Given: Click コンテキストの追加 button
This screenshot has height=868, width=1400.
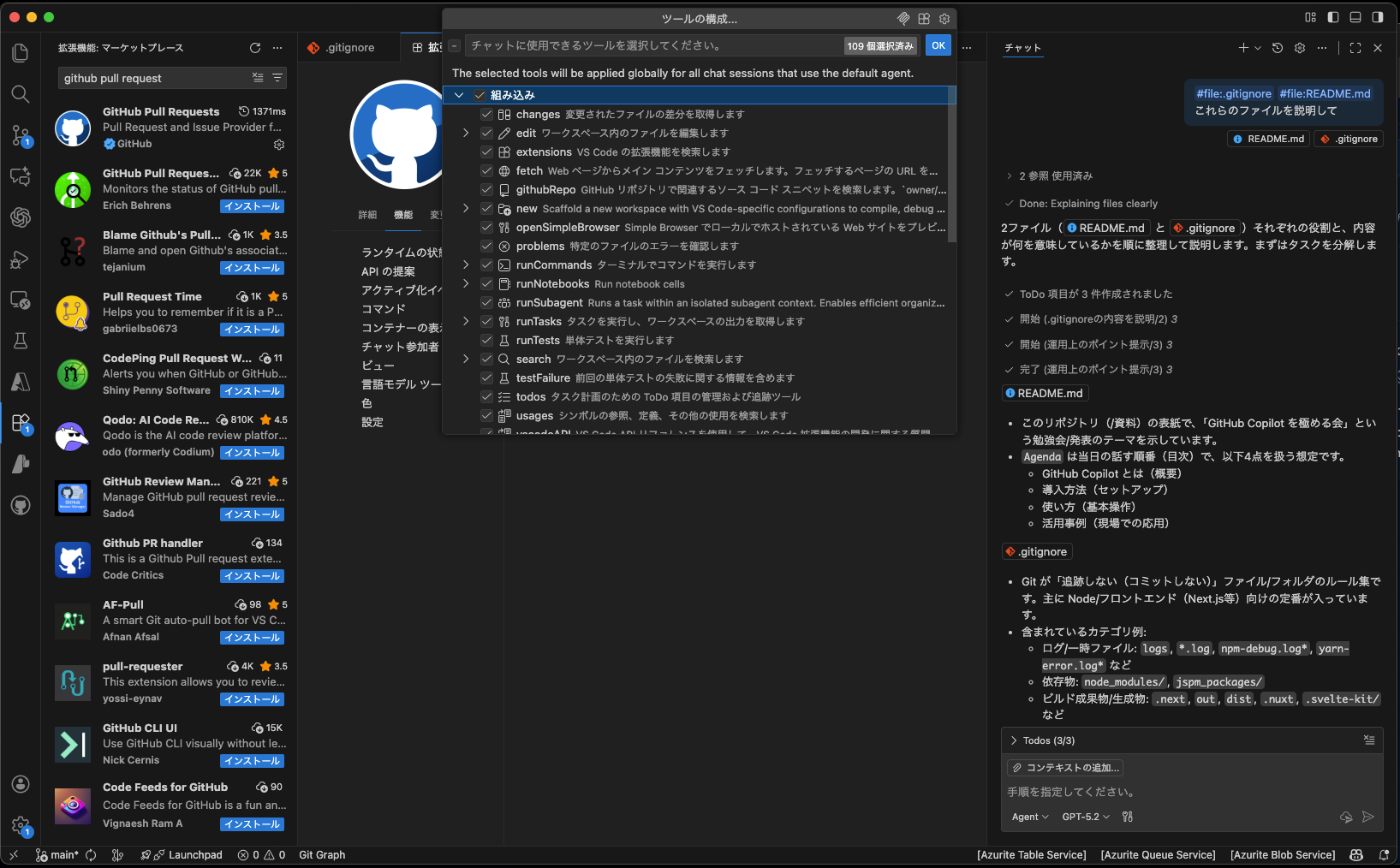Looking at the screenshot, I should click(1065, 768).
